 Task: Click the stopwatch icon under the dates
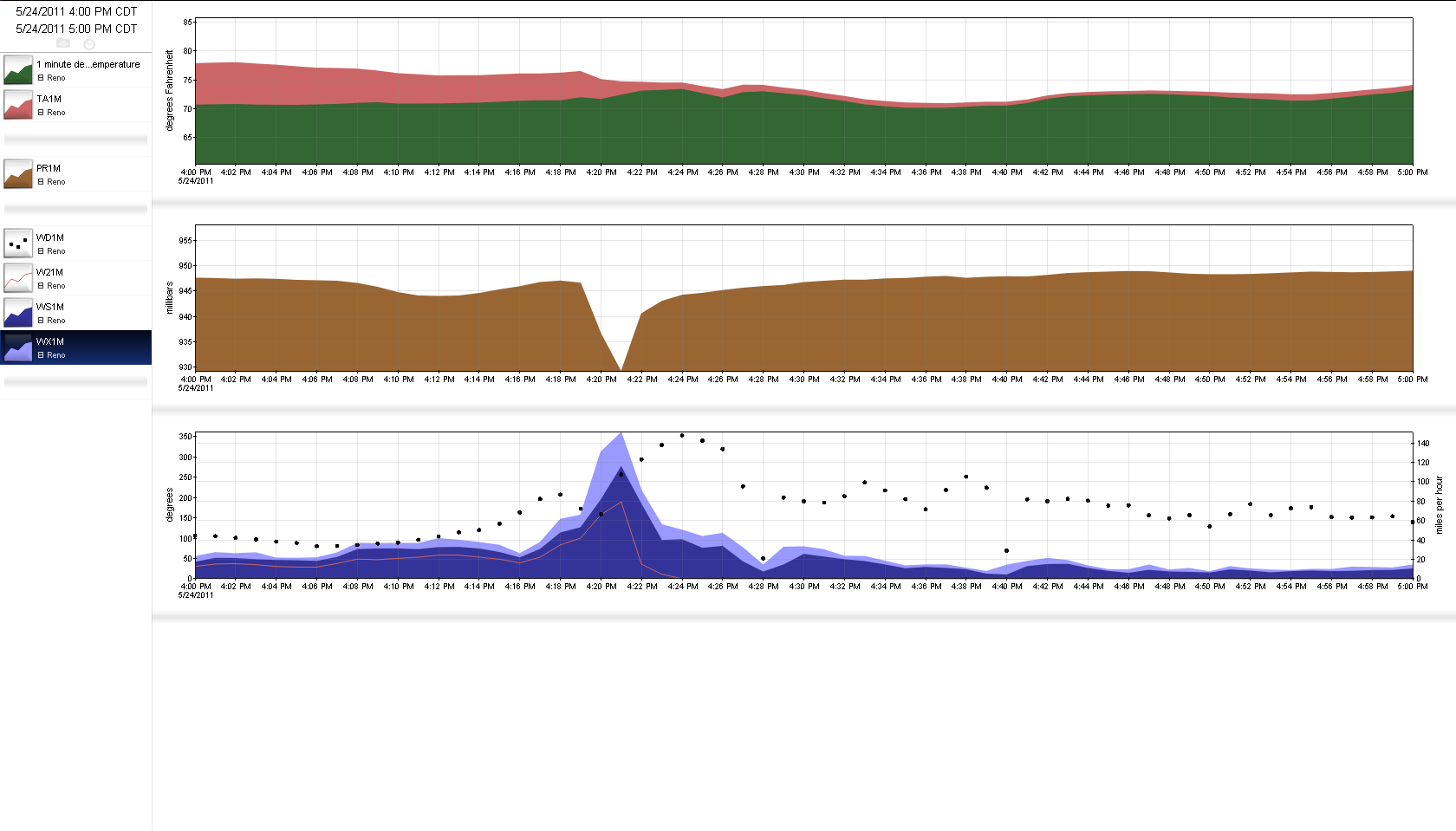coord(88,43)
